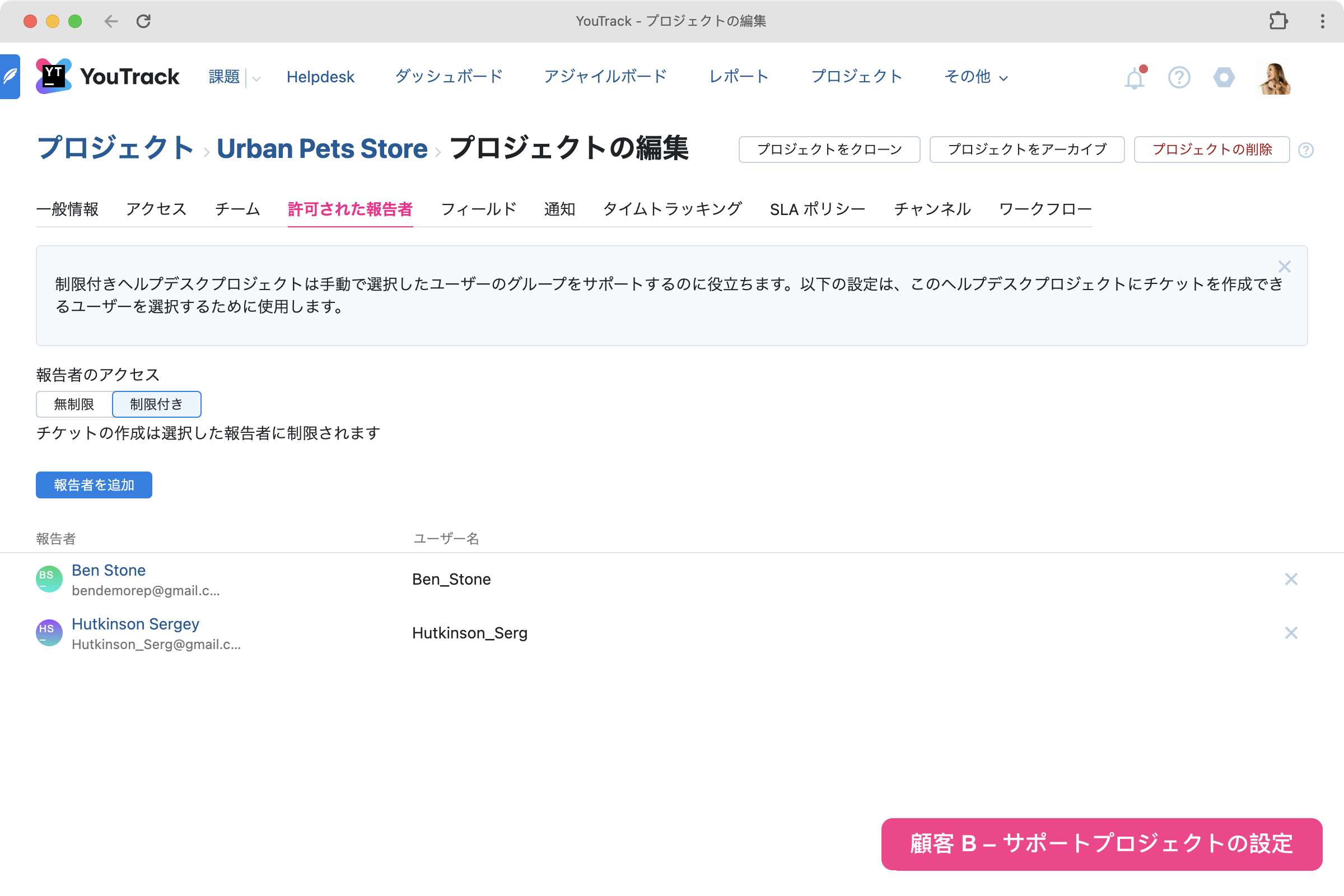Screen dimensions: 1344x896
Task: Open the administration hexagon settings icon
Action: [1224, 77]
